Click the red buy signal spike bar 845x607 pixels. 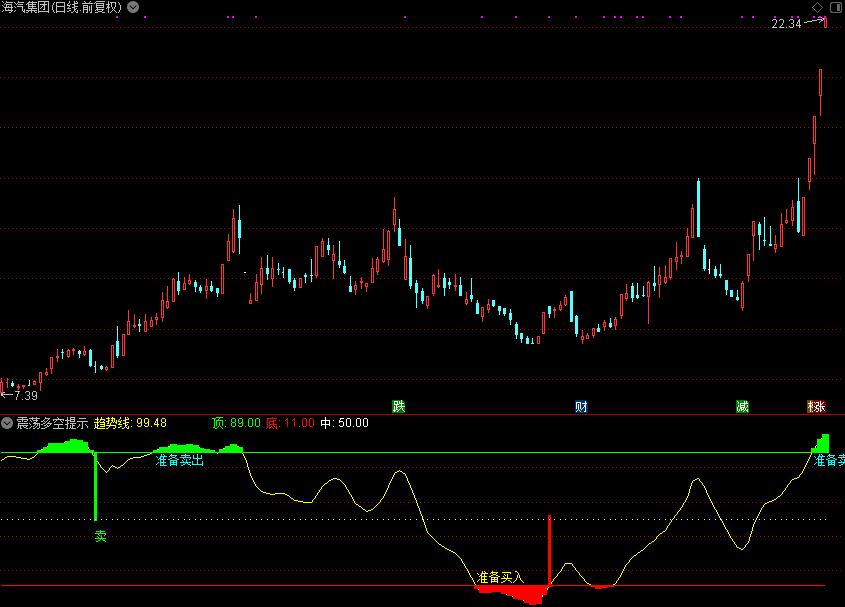(549, 550)
